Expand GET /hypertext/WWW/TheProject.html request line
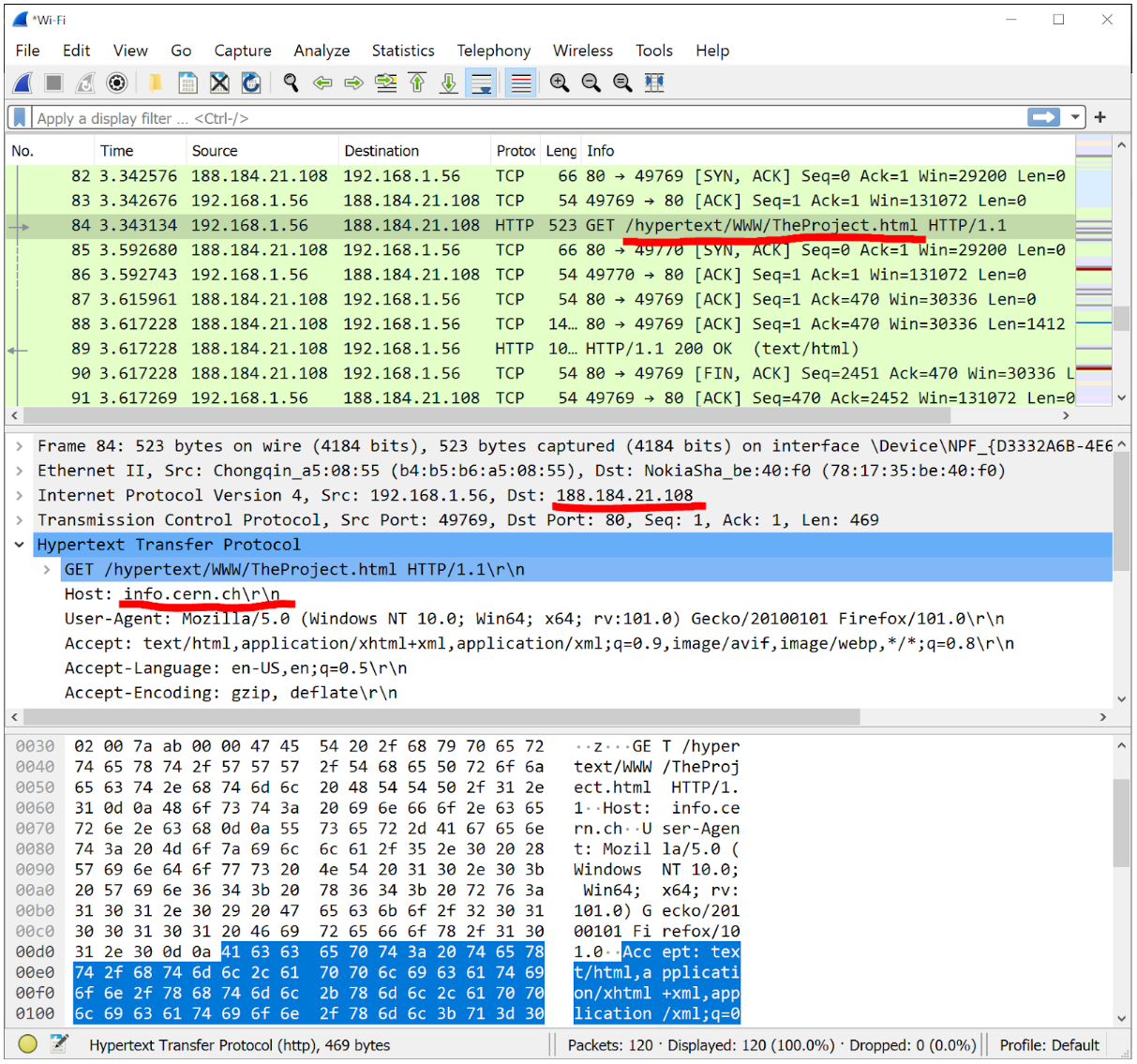The image size is (1137, 1064). (x=46, y=569)
